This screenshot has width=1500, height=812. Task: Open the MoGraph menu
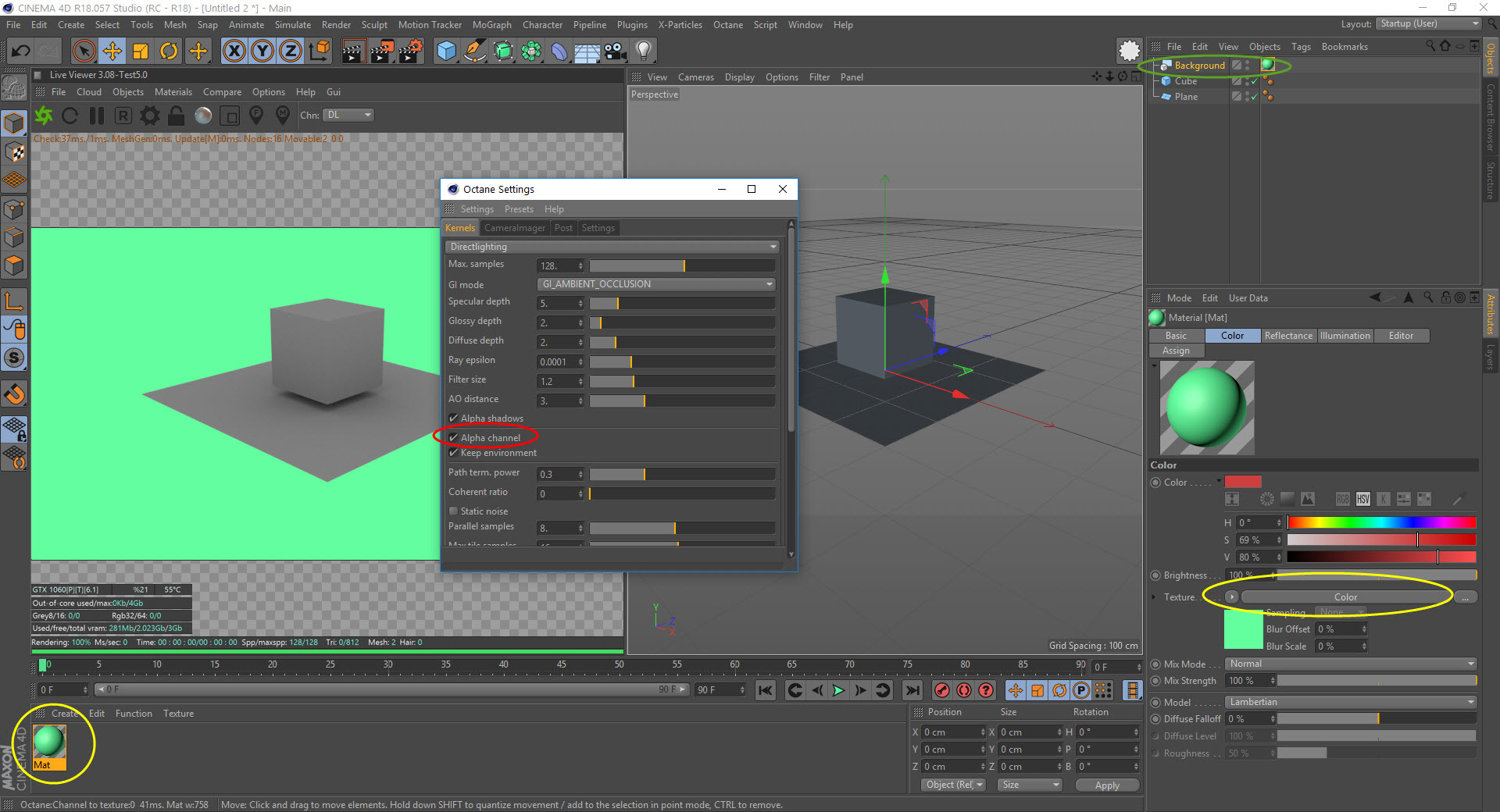click(x=492, y=25)
